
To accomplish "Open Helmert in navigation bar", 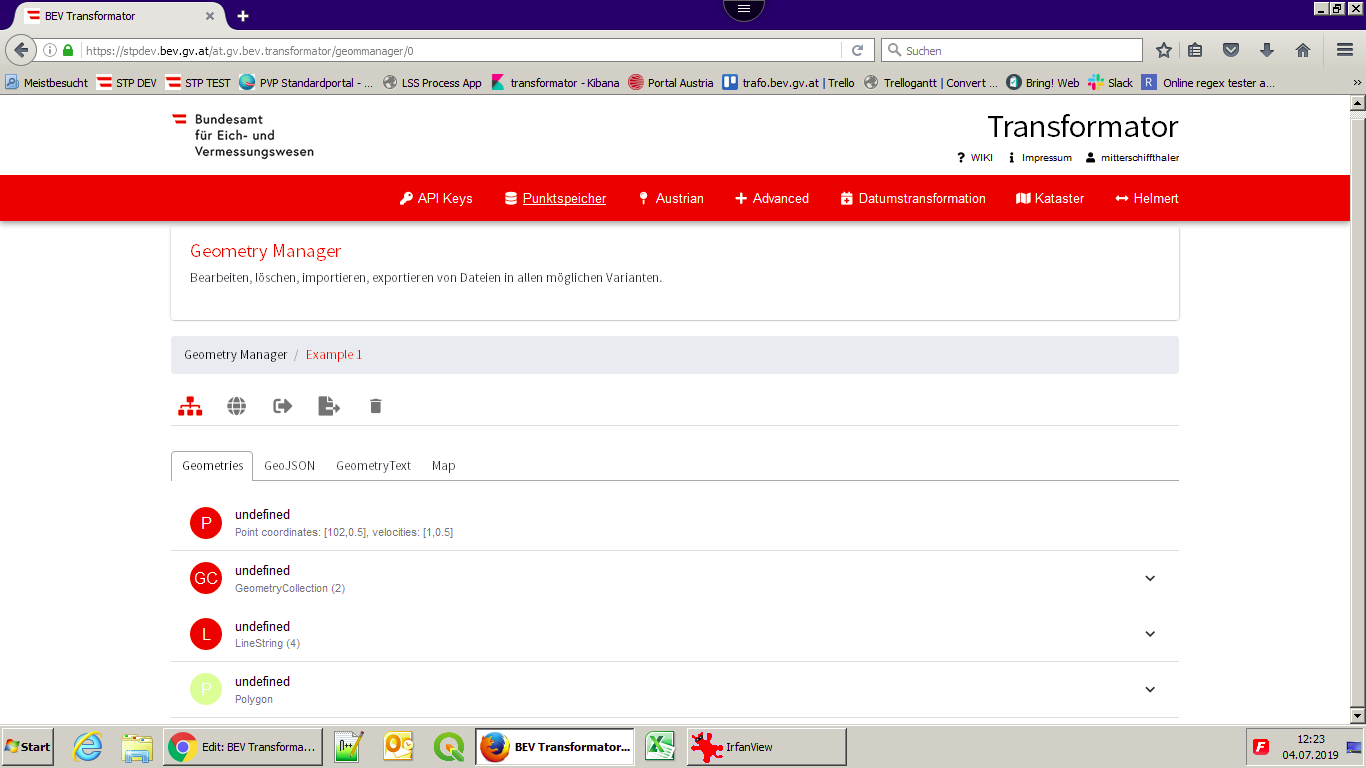I will (1147, 198).
